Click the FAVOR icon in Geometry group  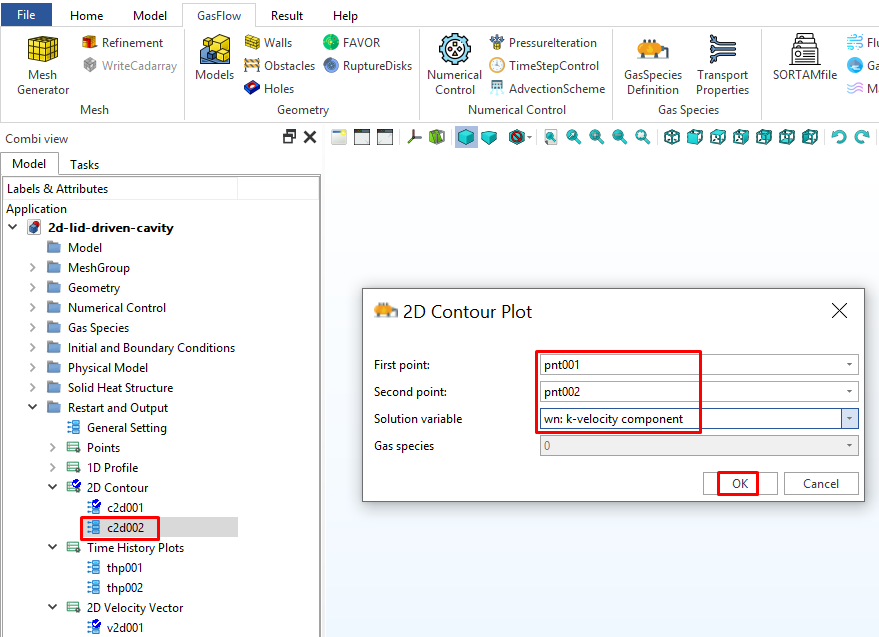(332, 43)
